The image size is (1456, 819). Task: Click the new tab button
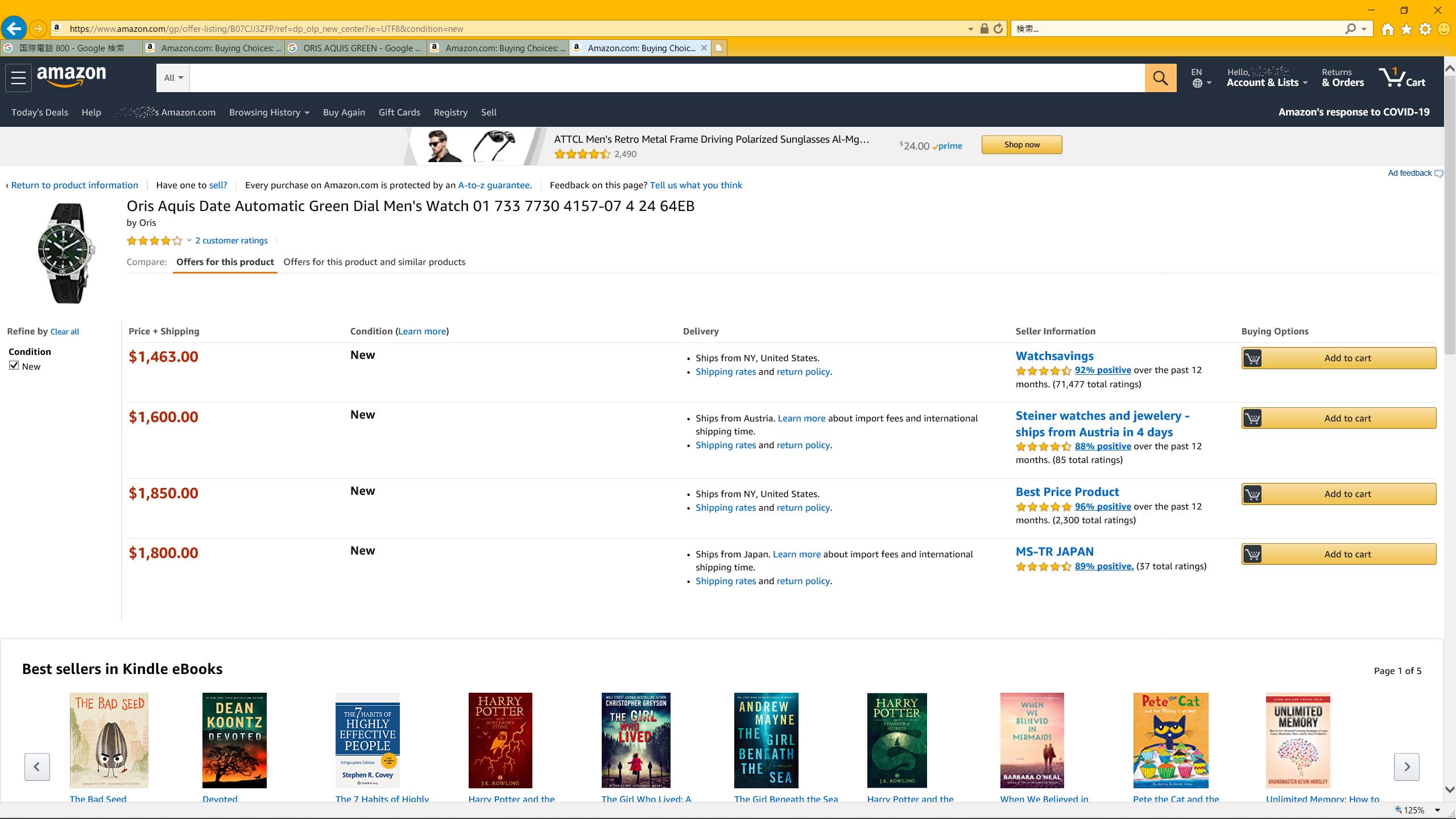[719, 48]
